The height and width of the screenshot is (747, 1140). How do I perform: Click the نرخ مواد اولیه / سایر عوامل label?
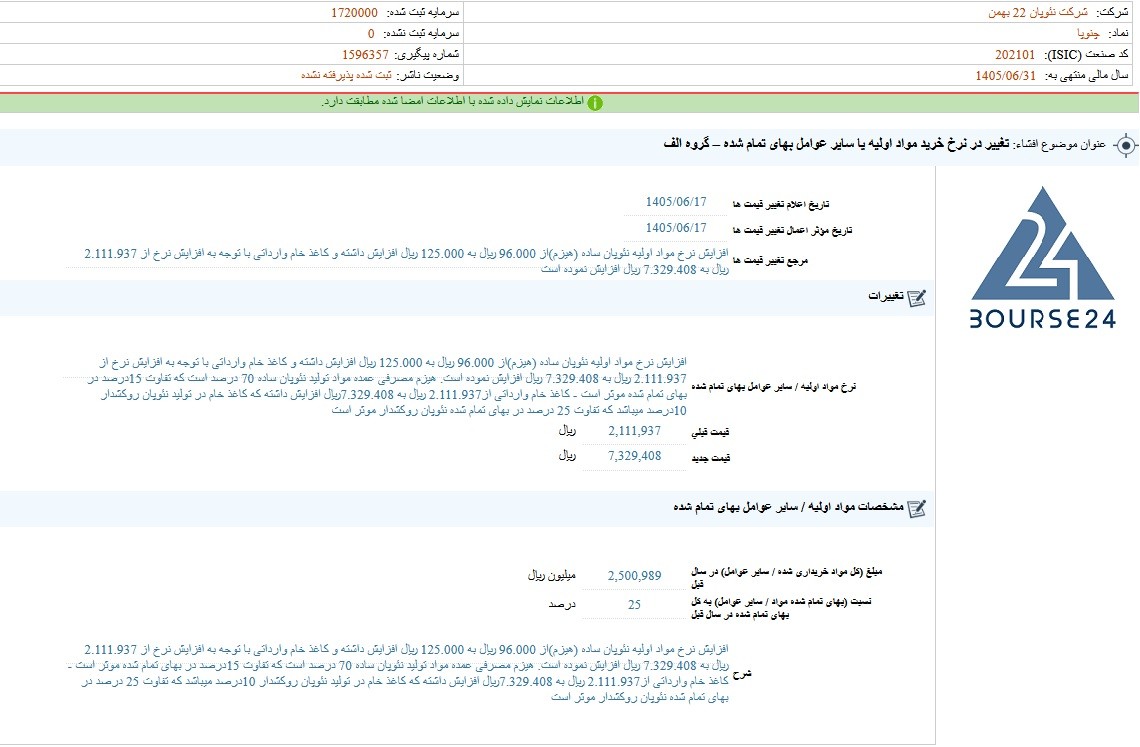(774, 388)
